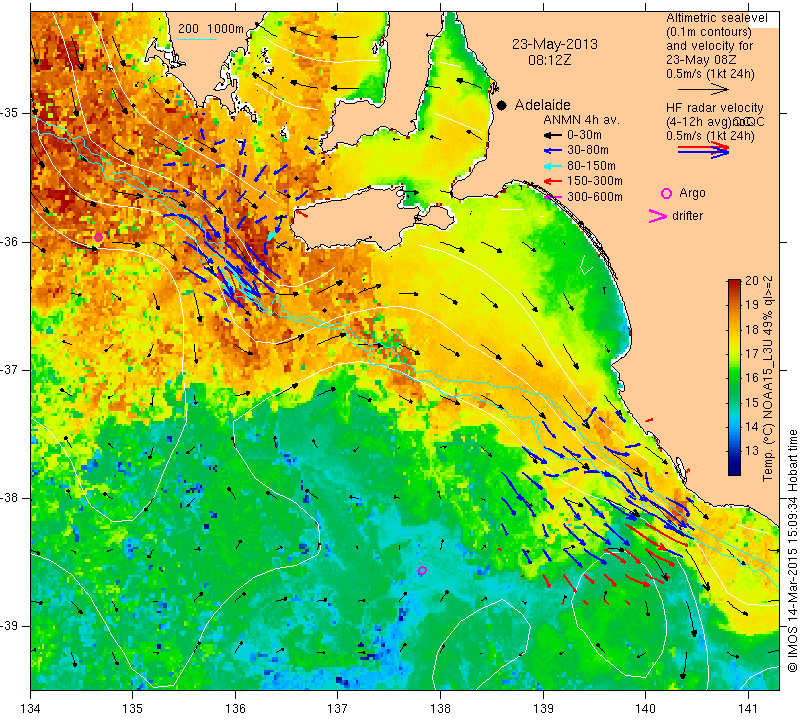Click the blue 30-80m legend arrow
Viewport: 800px width, 720px height.
click(553, 151)
